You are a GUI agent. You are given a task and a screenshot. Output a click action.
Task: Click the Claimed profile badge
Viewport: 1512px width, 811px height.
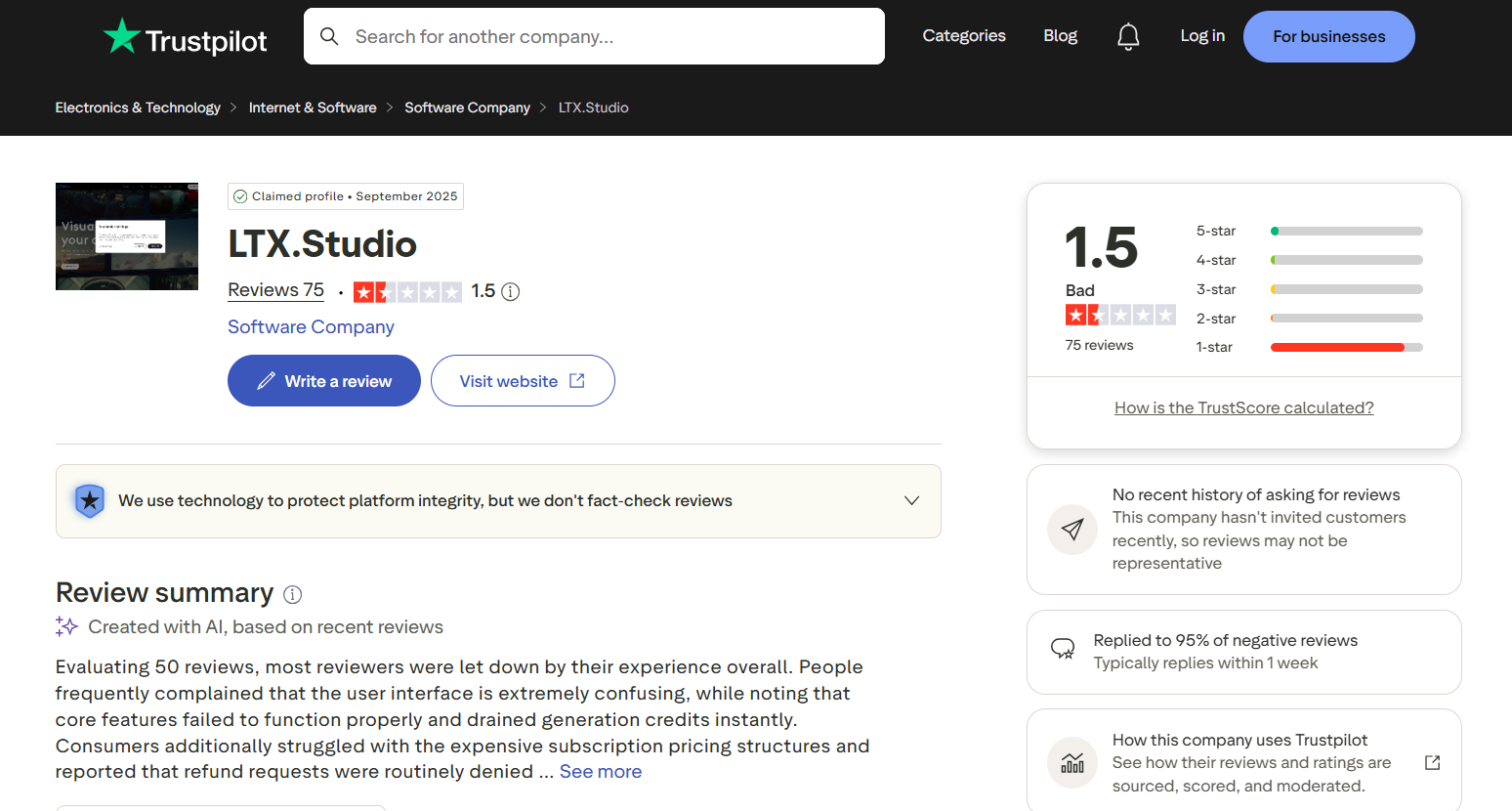click(346, 196)
